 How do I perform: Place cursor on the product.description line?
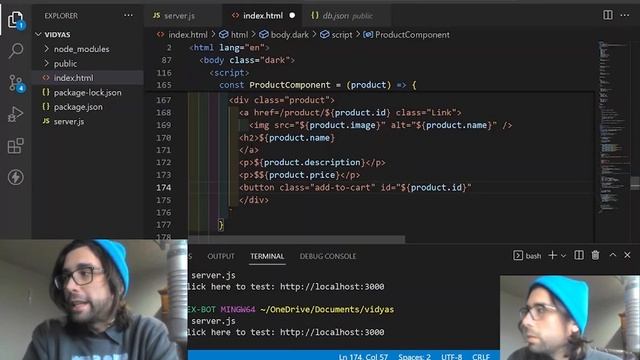312,162
